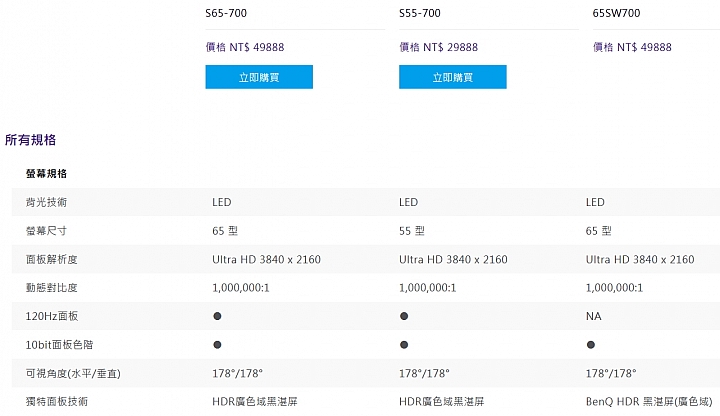Viewport: 720px width, 416px height.
Task: Click 立即購買 button under S55-700
Action: click(x=453, y=77)
